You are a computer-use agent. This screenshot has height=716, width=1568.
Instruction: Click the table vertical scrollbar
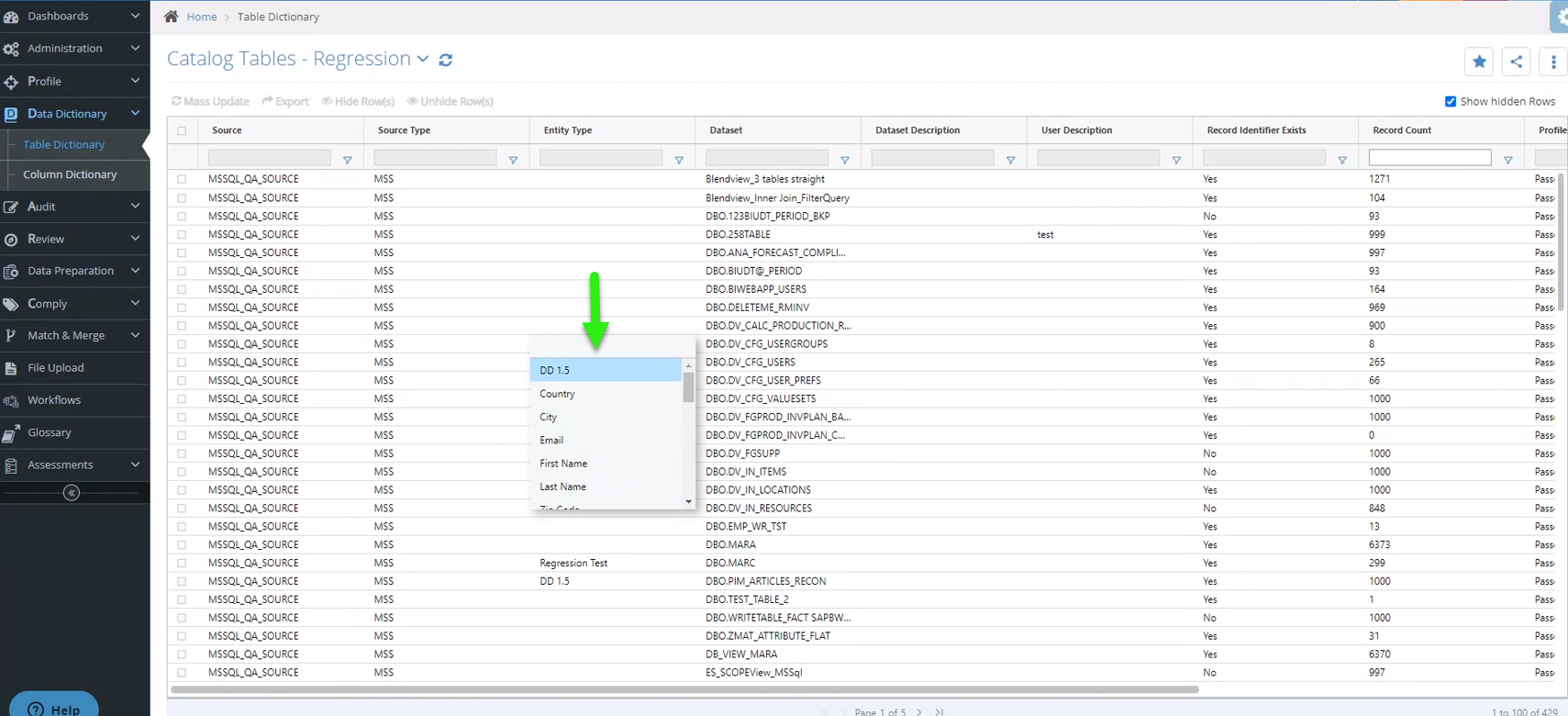[1562, 242]
